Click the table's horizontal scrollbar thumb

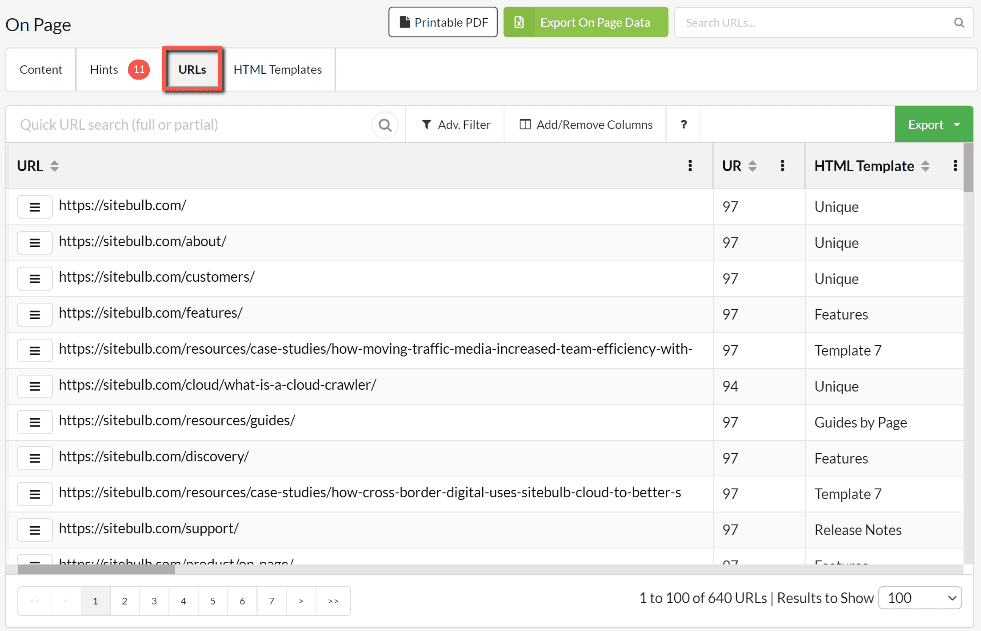click(96, 569)
